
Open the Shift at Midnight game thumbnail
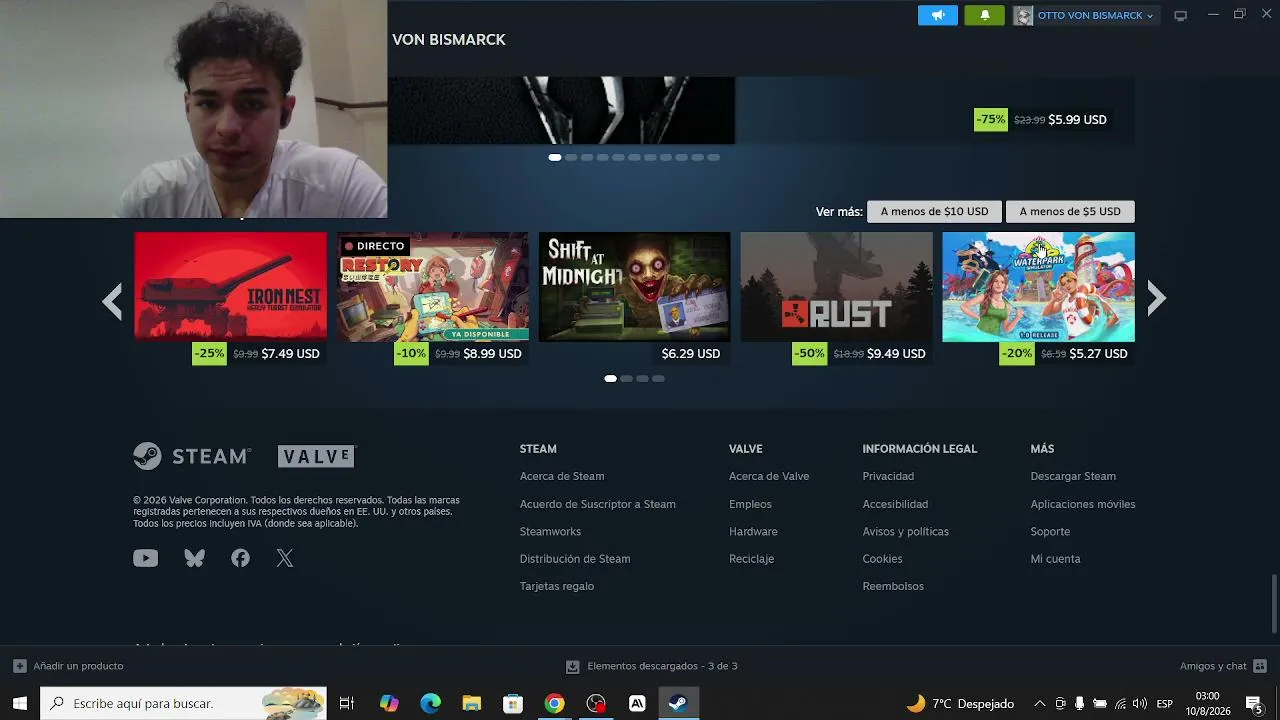[x=634, y=287]
